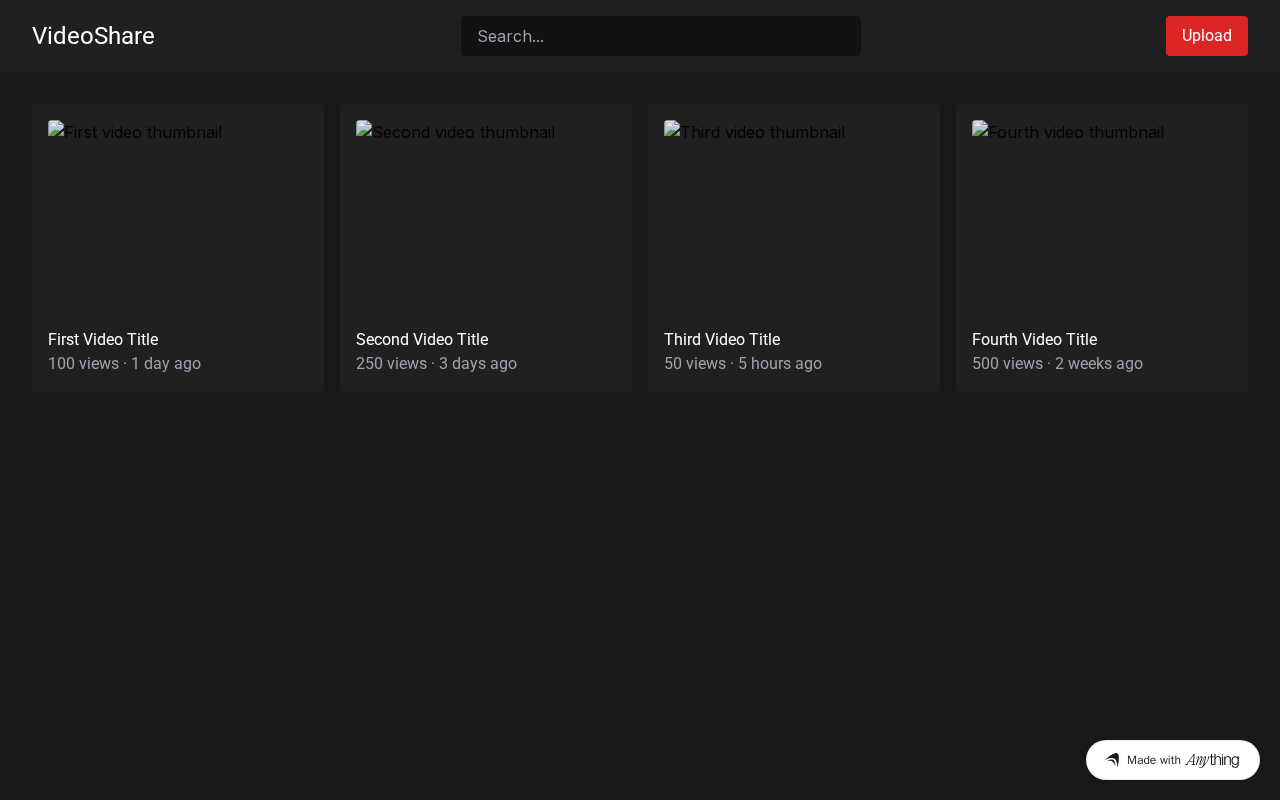Click "100 views · 1 day ago" metadata
Screen dimensions: 1280x800
124,364
